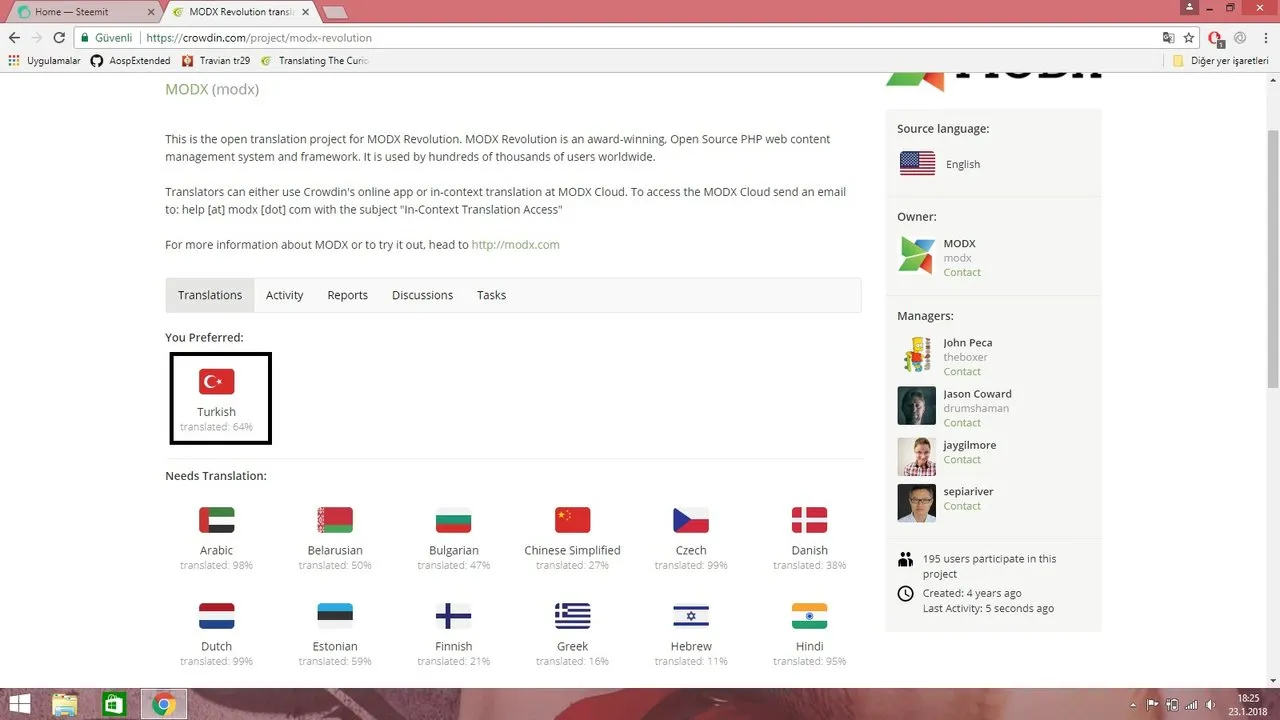Open the Travian tr29 bookmark
Screen dimensions: 1280x720
215,61
